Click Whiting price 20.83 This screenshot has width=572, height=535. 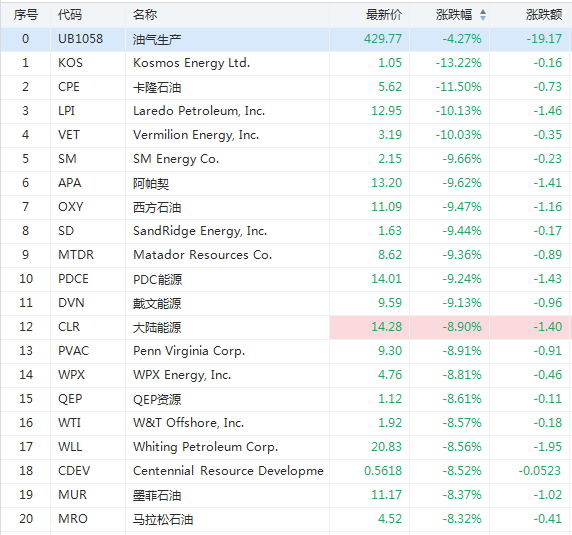(x=386, y=447)
